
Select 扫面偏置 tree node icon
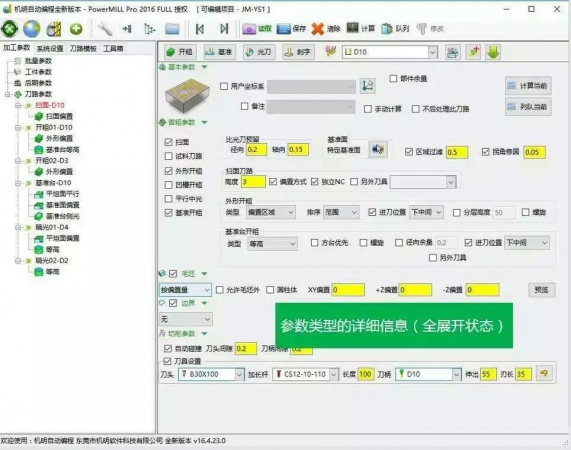(39, 117)
